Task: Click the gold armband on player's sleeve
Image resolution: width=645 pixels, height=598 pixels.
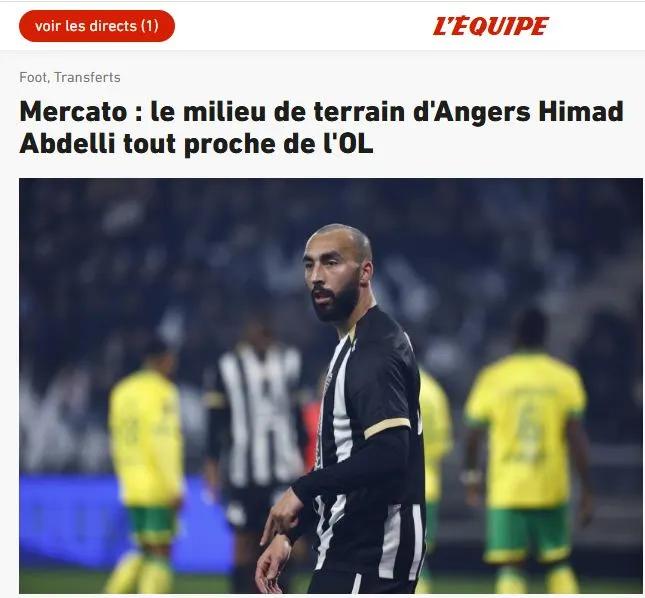Action: (x=387, y=428)
